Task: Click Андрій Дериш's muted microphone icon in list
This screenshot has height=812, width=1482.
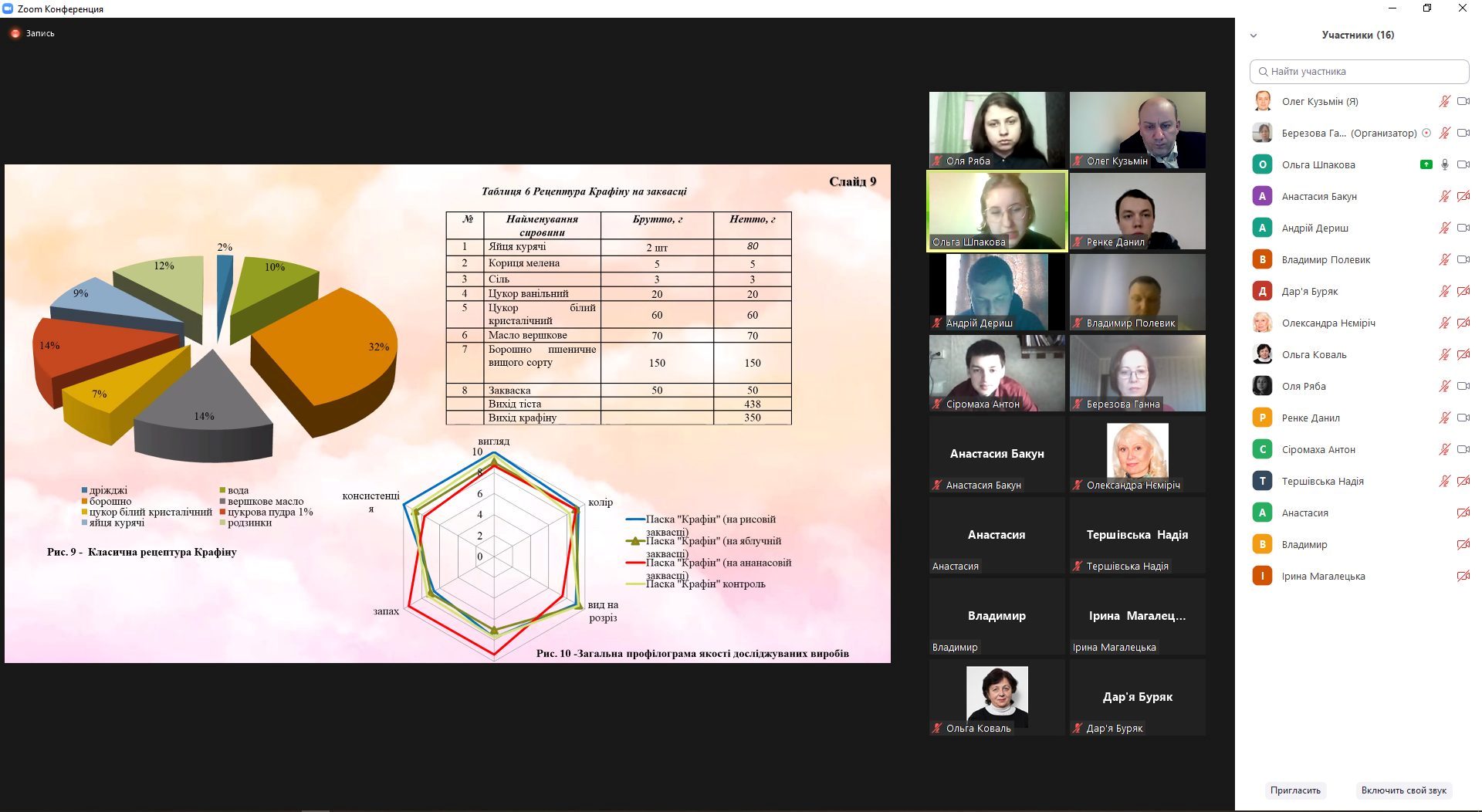Action: click(x=1444, y=228)
